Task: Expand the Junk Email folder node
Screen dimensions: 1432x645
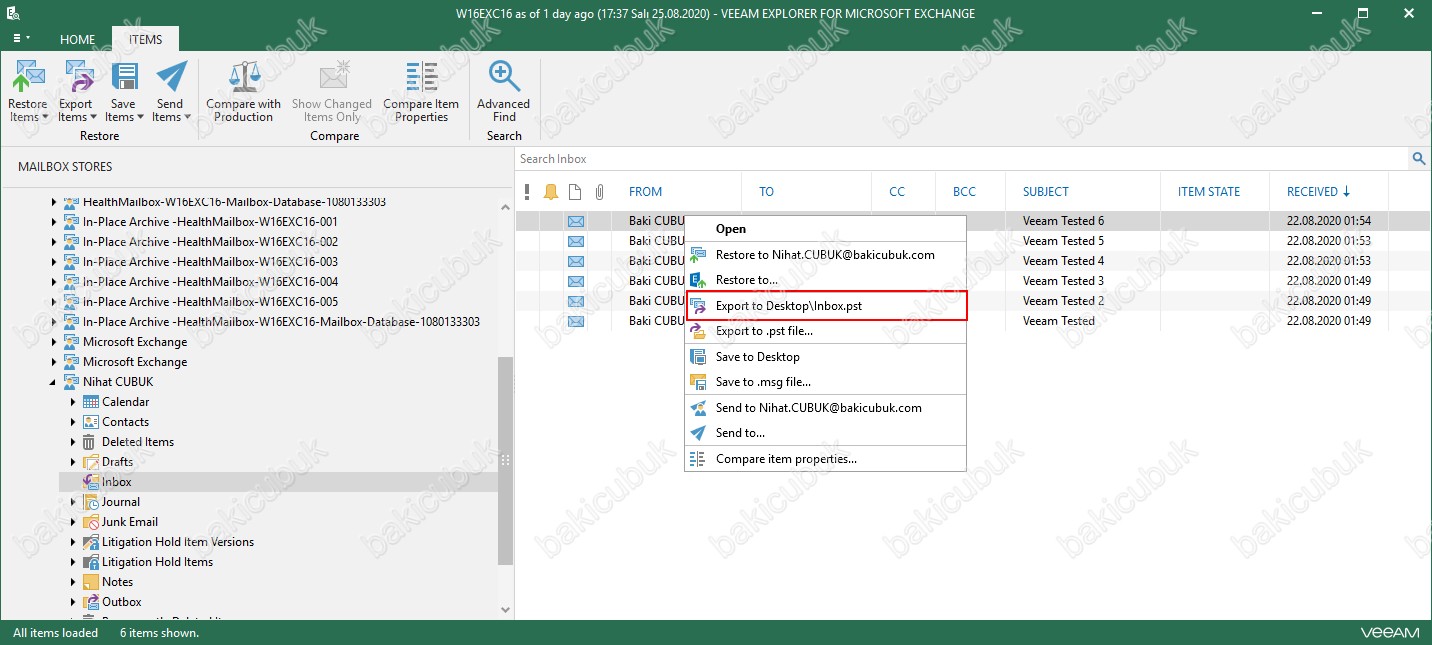Action: point(73,522)
